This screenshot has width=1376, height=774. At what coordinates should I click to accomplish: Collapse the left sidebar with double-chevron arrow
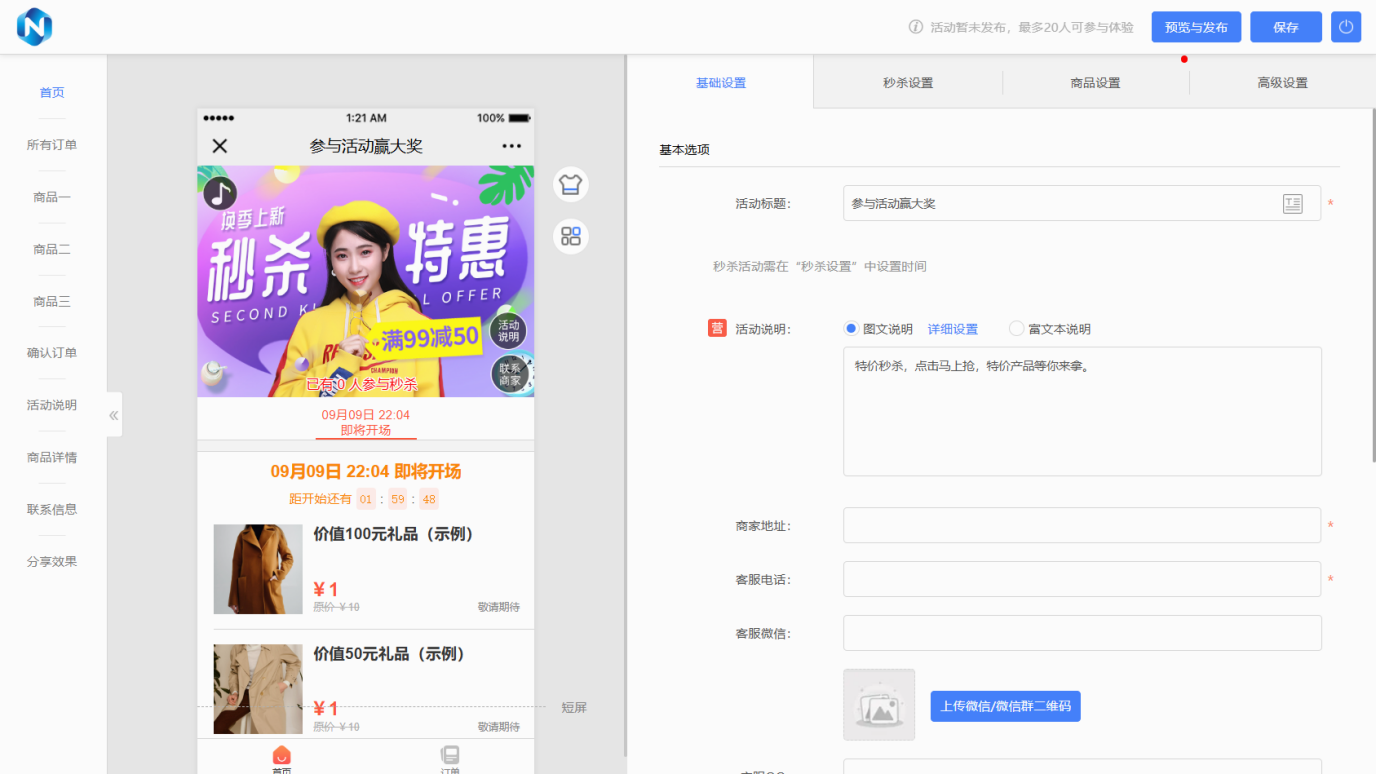tap(114, 415)
